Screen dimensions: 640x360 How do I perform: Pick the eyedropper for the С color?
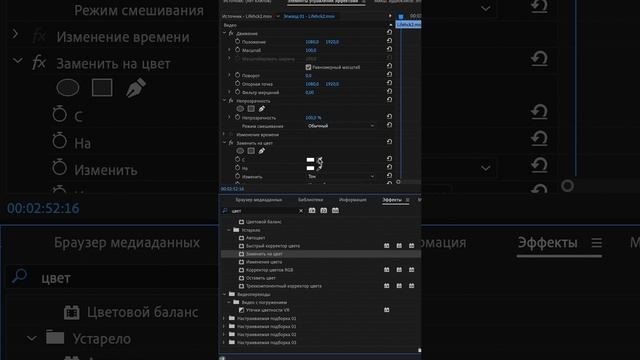tap(320, 160)
